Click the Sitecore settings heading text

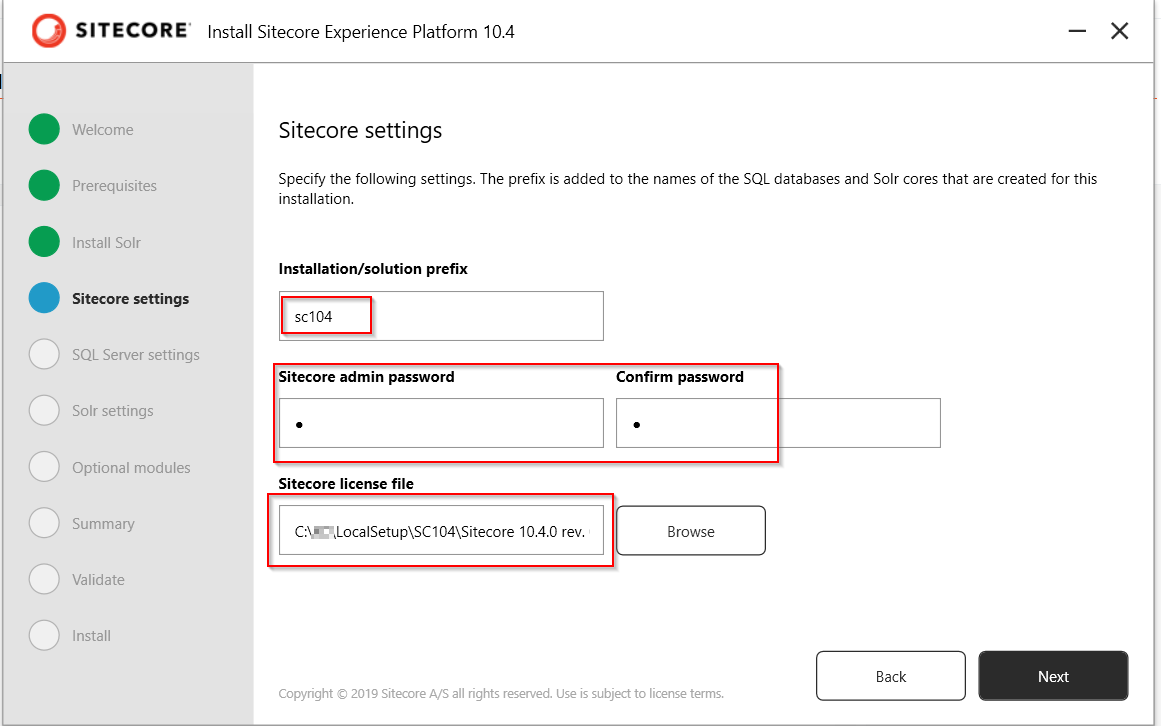(x=360, y=130)
